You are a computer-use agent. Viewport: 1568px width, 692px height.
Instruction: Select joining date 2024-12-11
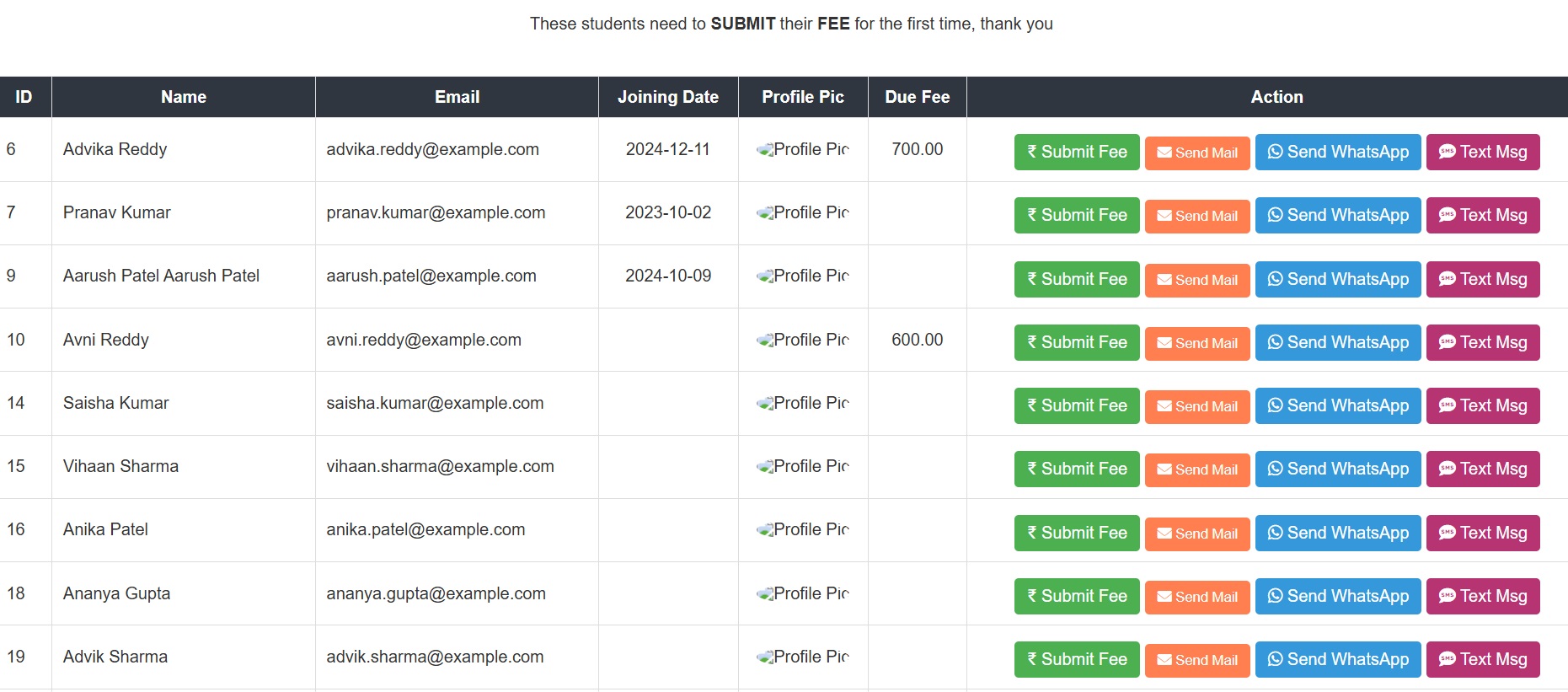click(x=668, y=149)
